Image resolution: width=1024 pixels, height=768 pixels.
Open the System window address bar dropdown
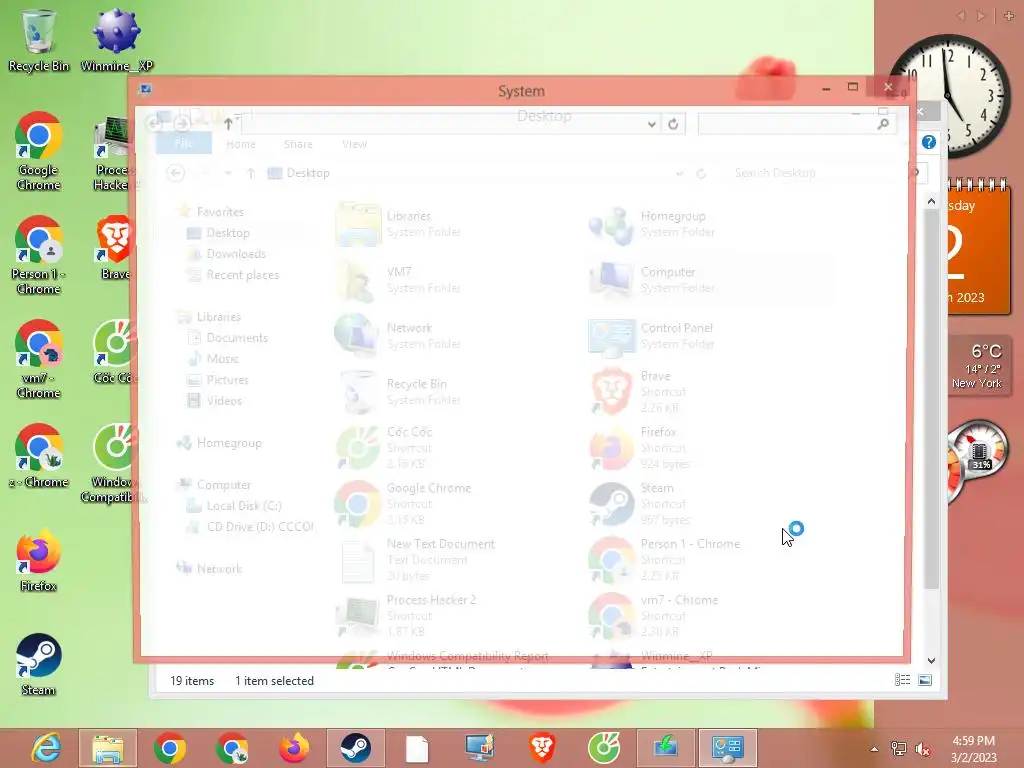click(x=651, y=124)
